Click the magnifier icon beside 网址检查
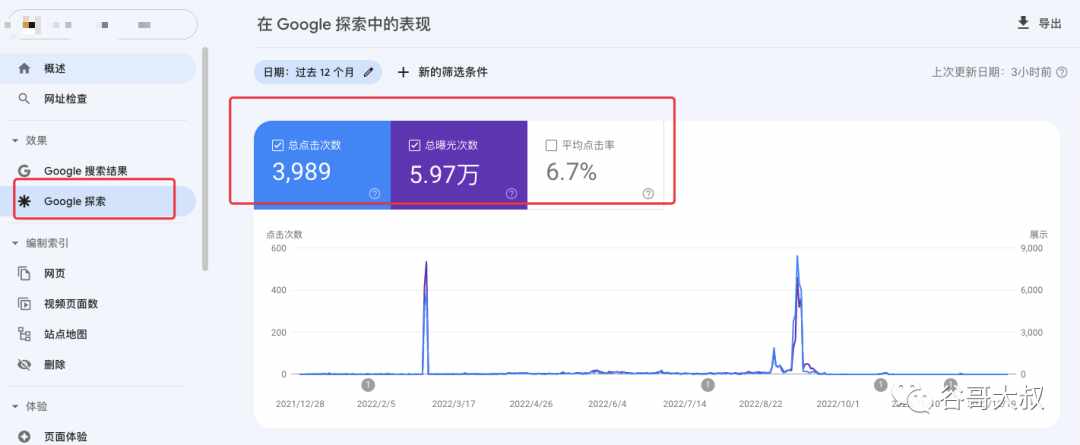 (24, 99)
